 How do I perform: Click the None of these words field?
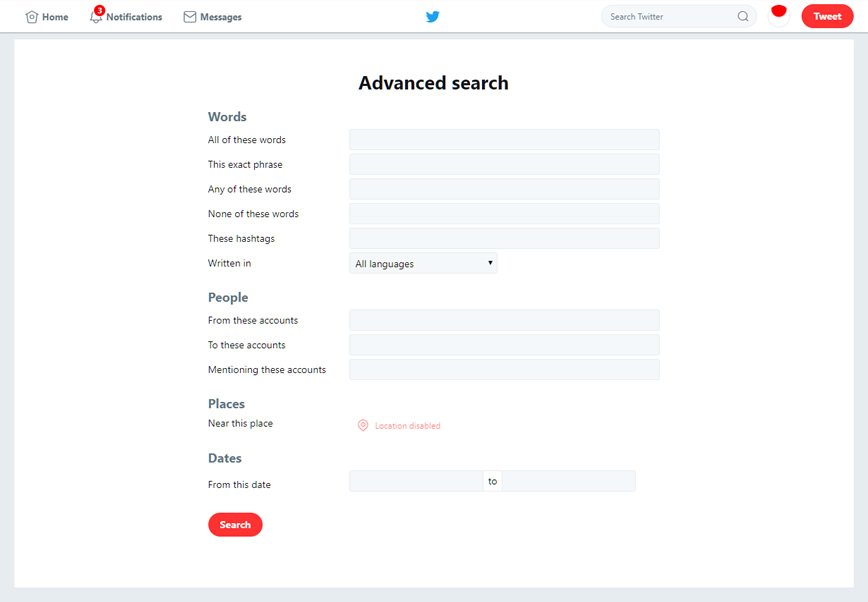tap(504, 214)
